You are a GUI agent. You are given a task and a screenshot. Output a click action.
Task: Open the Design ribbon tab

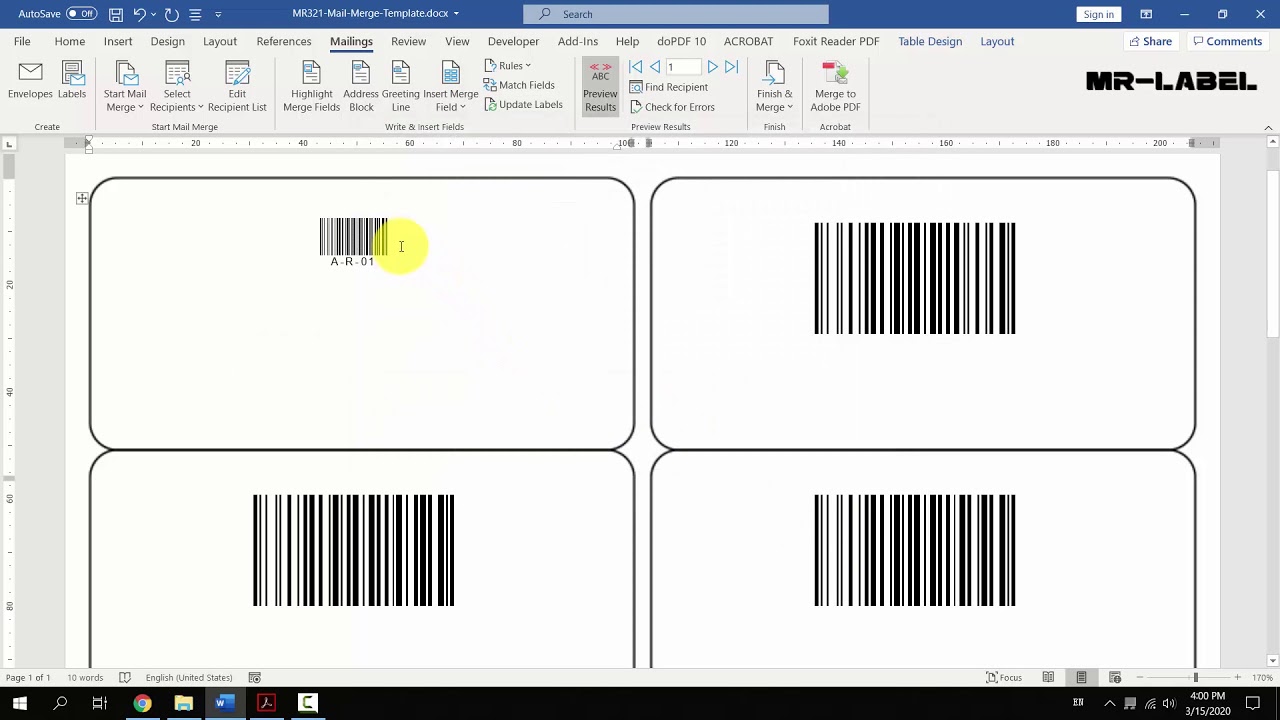(x=168, y=41)
